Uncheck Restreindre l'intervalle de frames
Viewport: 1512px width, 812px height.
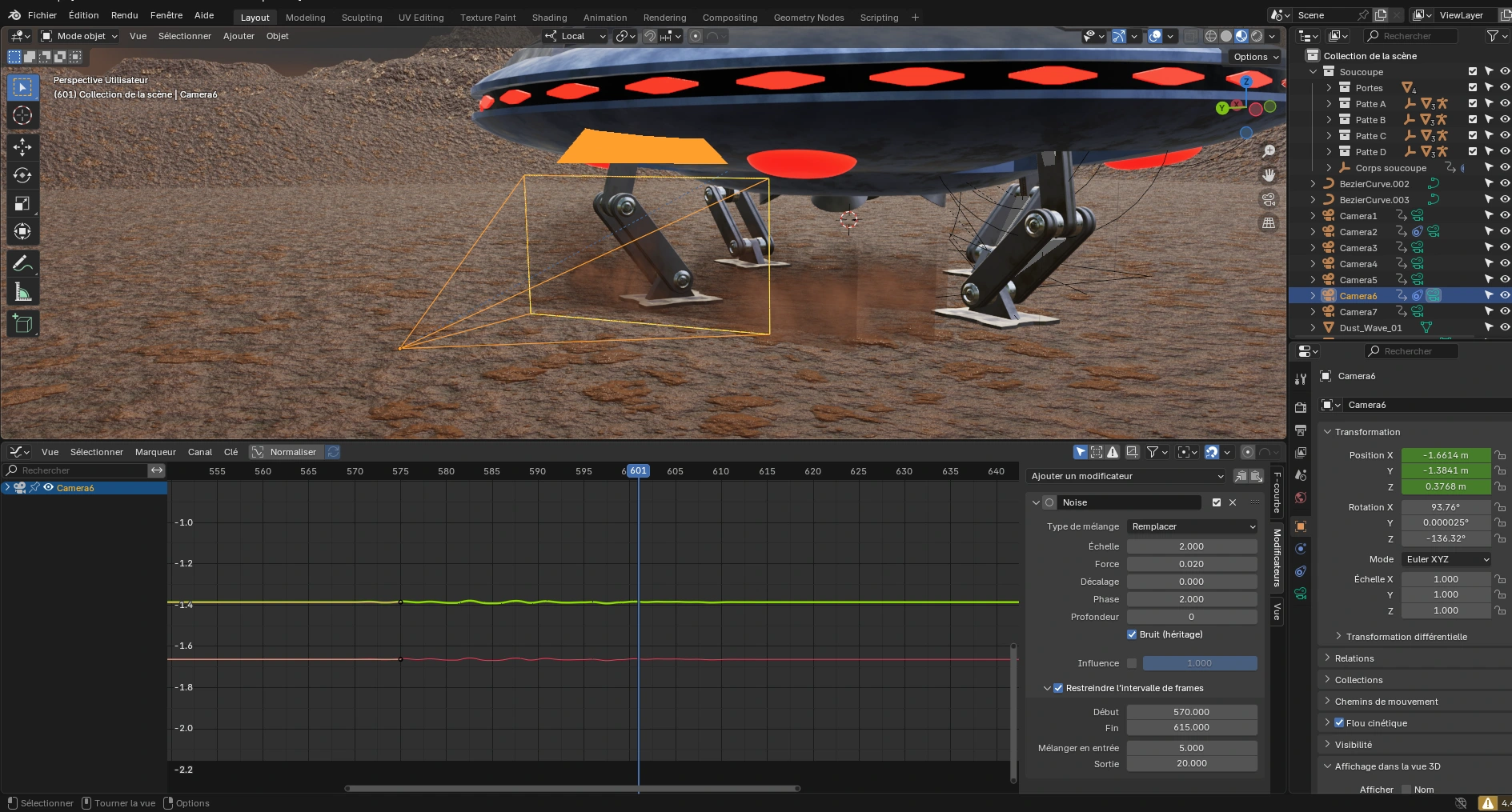pyautogui.click(x=1058, y=688)
